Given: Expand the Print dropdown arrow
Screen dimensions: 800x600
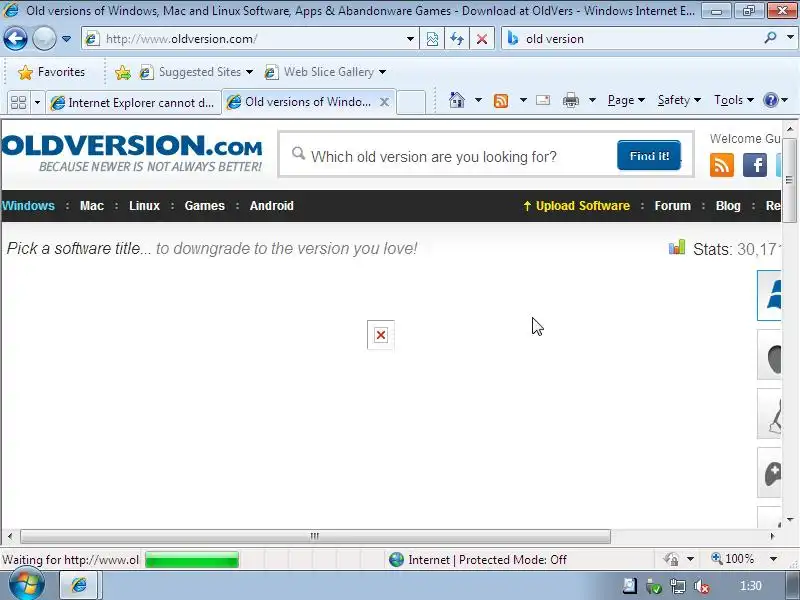Looking at the screenshot, I should pyautogui.click(x=592, y=100).
